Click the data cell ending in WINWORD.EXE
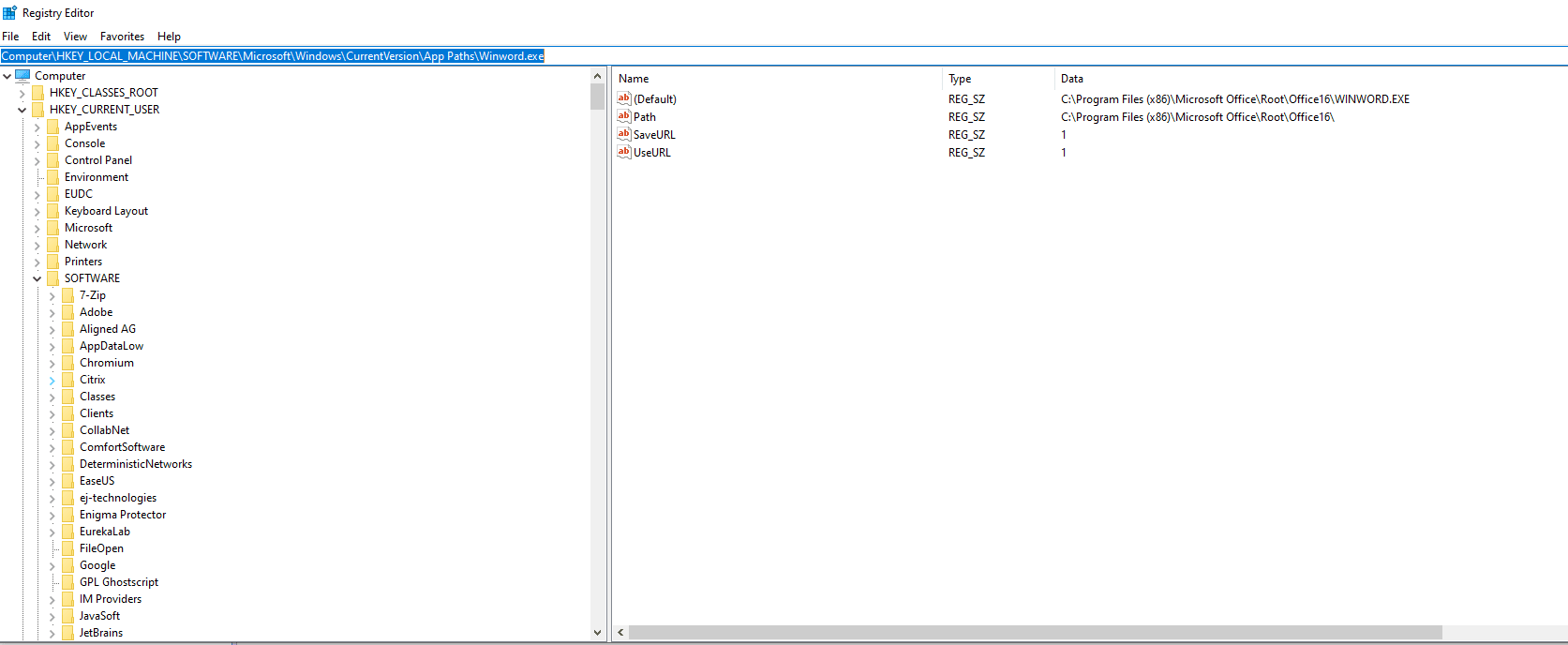The width and height of the screenshot is (1568, 645). click(1235, 98)
